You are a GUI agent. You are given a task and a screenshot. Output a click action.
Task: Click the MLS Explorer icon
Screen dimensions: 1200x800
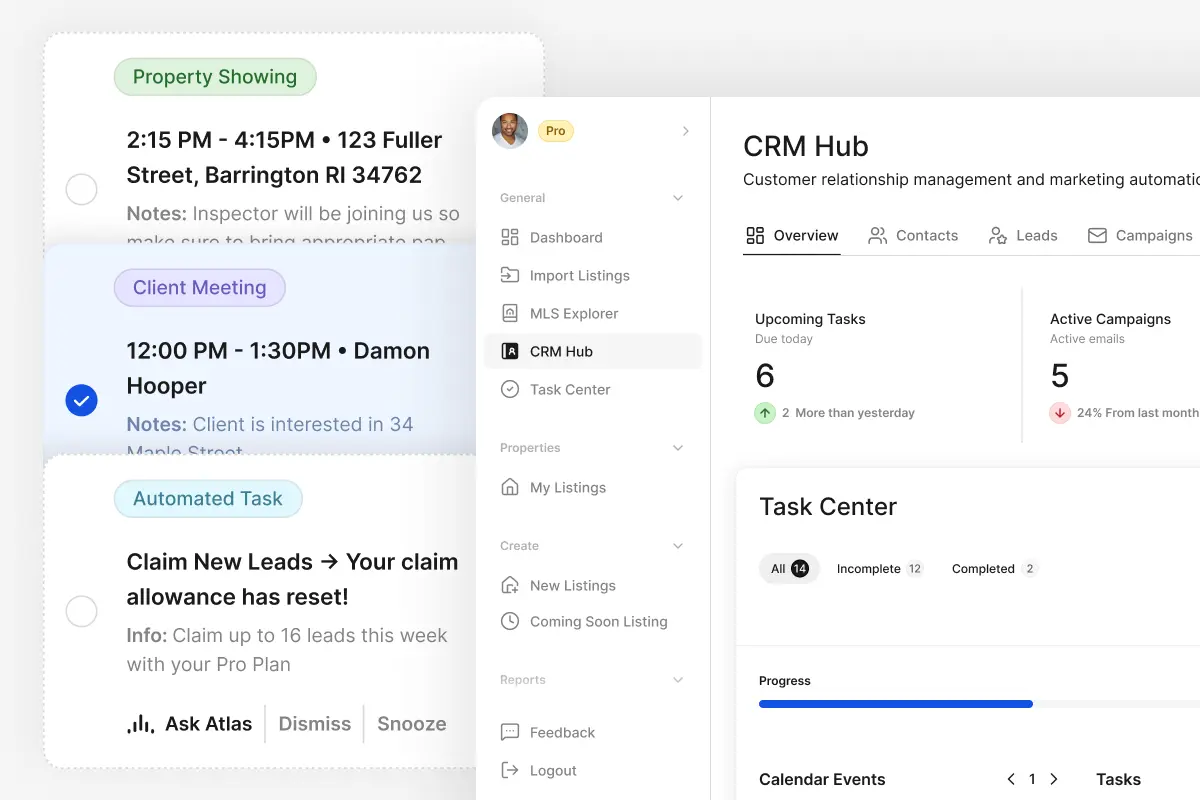tap(510, 313)
